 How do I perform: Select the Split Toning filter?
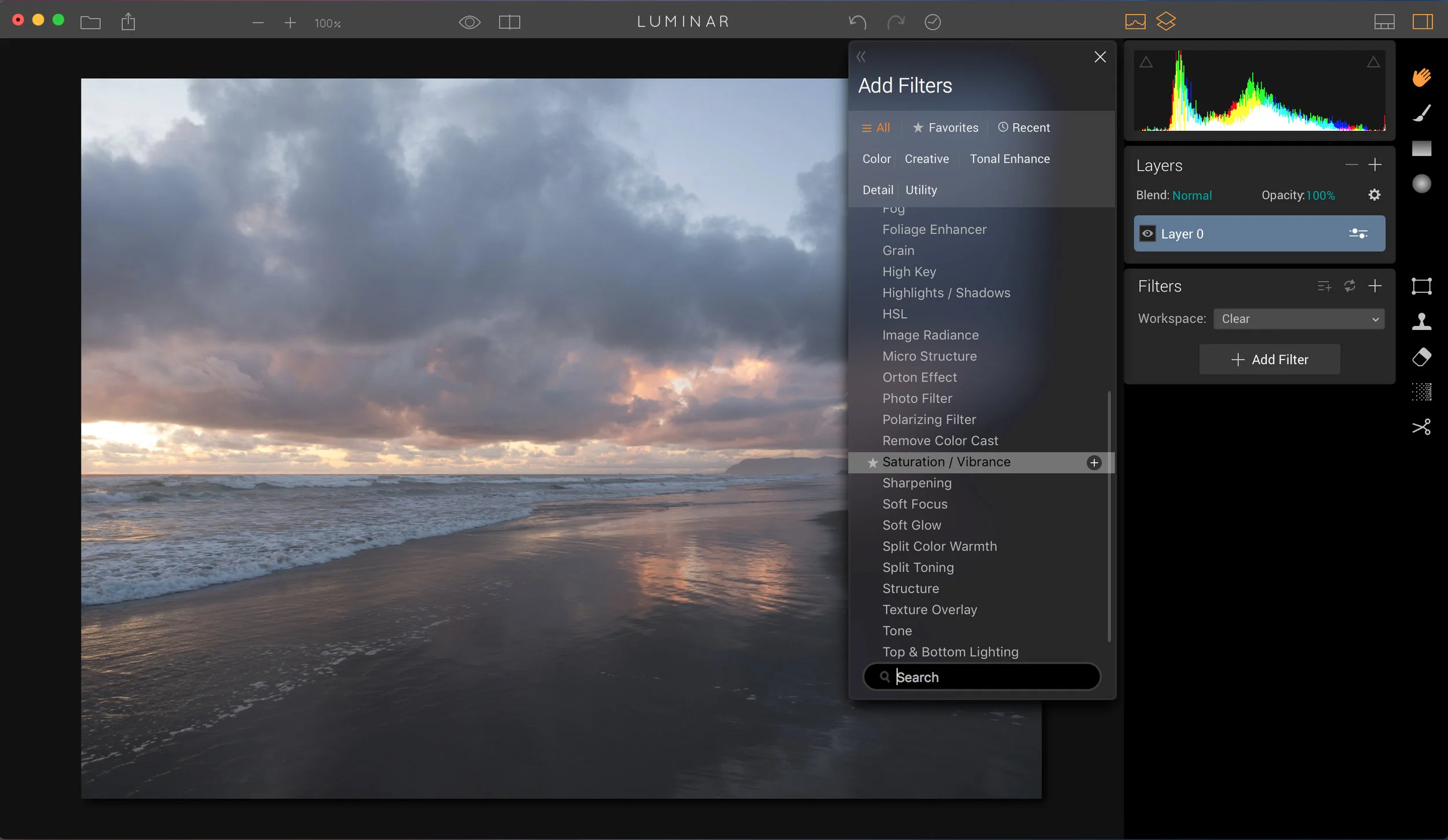tap(918, 567)
